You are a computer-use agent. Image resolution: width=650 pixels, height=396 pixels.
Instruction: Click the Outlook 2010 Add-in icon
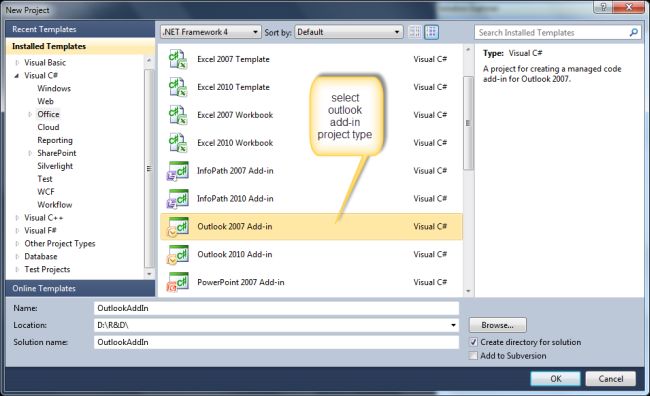coord(178,254)
